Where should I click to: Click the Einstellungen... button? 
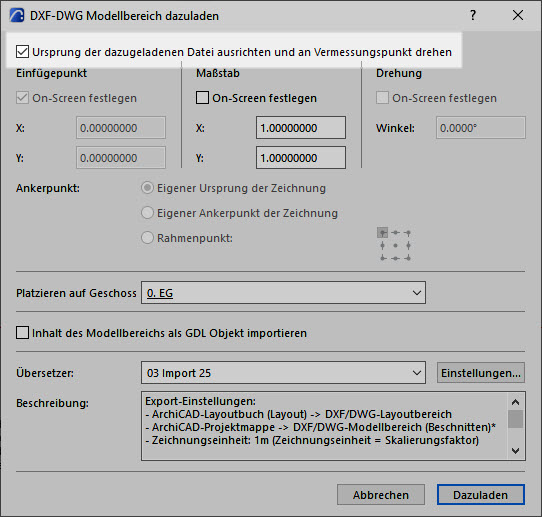click(x=481, y=373)
